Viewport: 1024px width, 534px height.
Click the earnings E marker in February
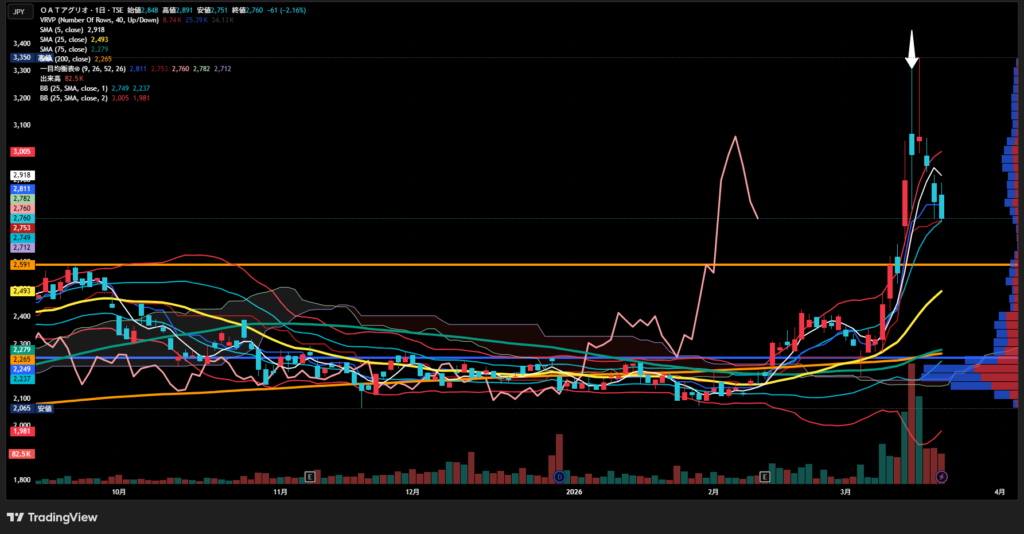pos(765,476)
